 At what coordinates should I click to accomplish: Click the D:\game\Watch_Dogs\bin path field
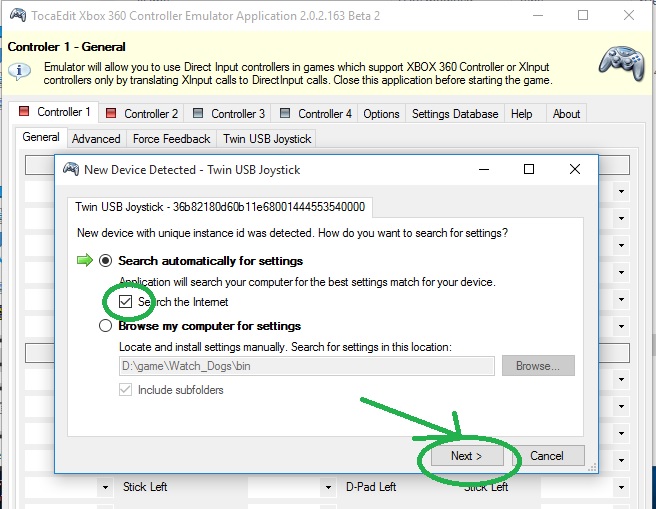point(307,366)
